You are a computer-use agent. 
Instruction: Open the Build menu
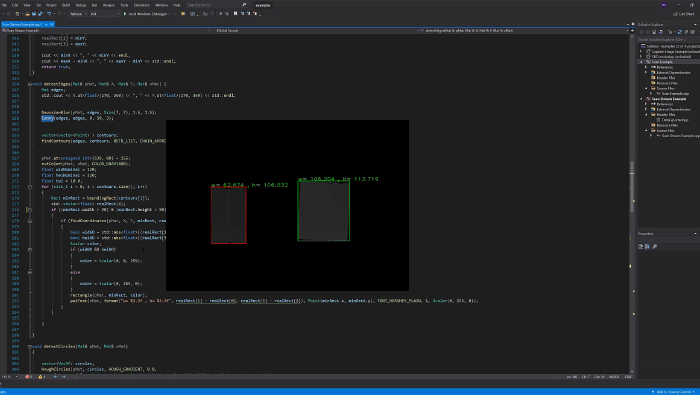(66, 5)
